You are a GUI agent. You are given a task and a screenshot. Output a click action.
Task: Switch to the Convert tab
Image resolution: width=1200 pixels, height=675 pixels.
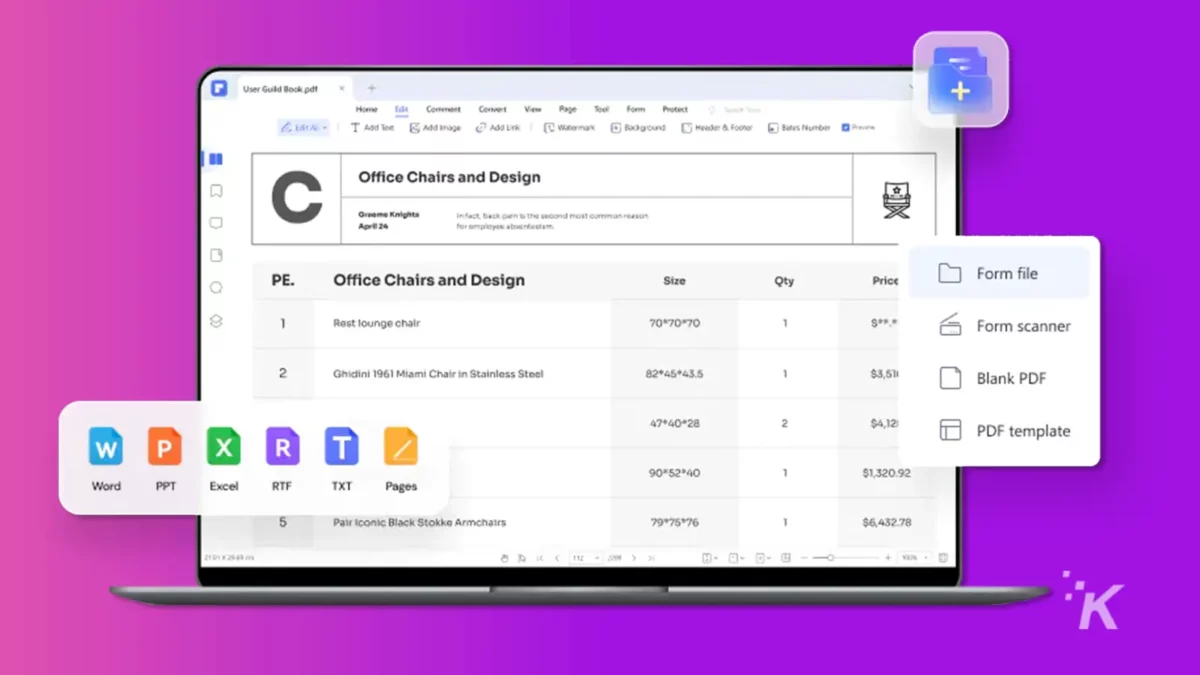click(x=492, y=109)
